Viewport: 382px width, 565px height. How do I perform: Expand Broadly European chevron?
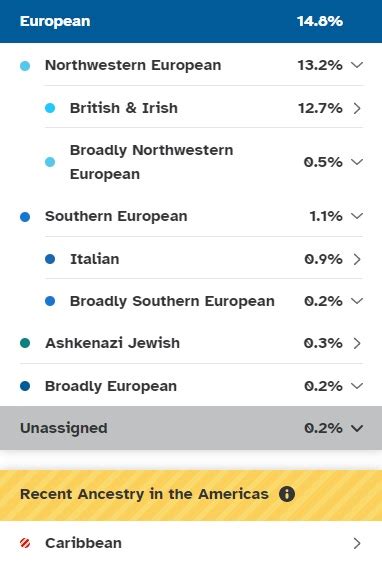pyautogui.click(x=357, y=386)
